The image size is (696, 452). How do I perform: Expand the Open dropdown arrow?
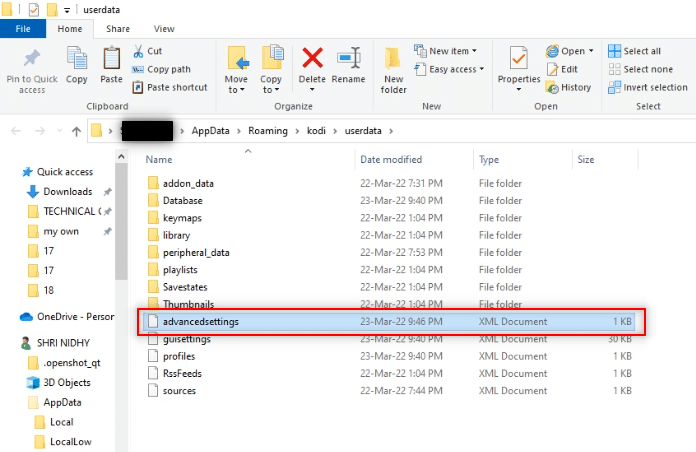coord(591,51)
